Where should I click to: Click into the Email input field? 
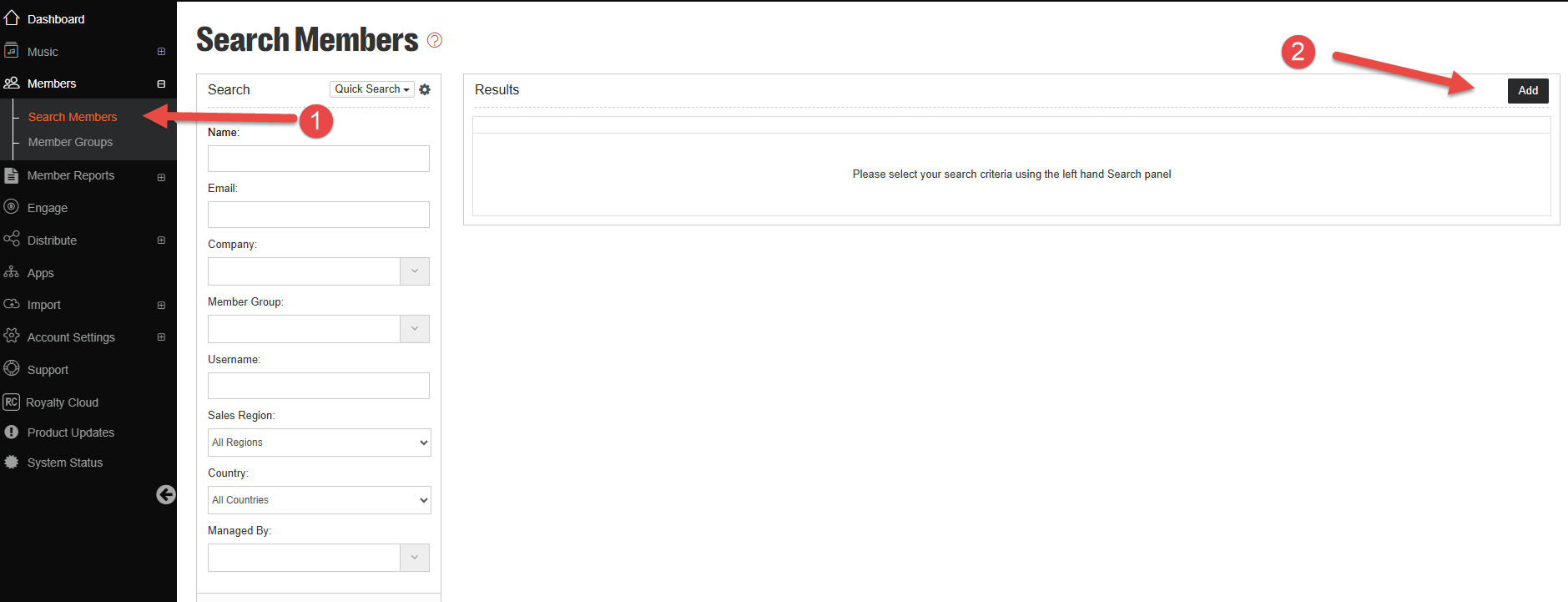[319, 215]
